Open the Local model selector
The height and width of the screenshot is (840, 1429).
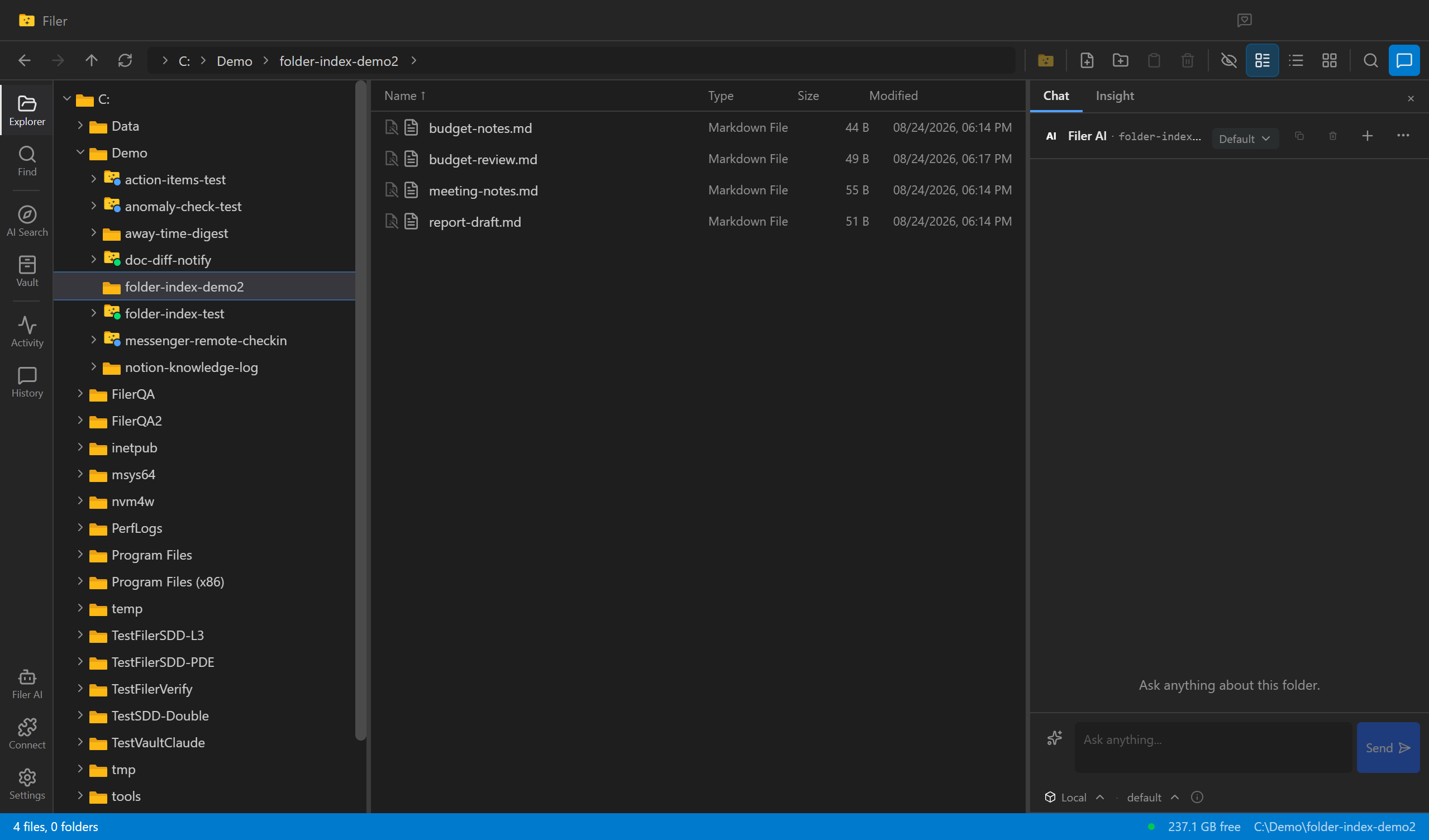click(1074, 797)
